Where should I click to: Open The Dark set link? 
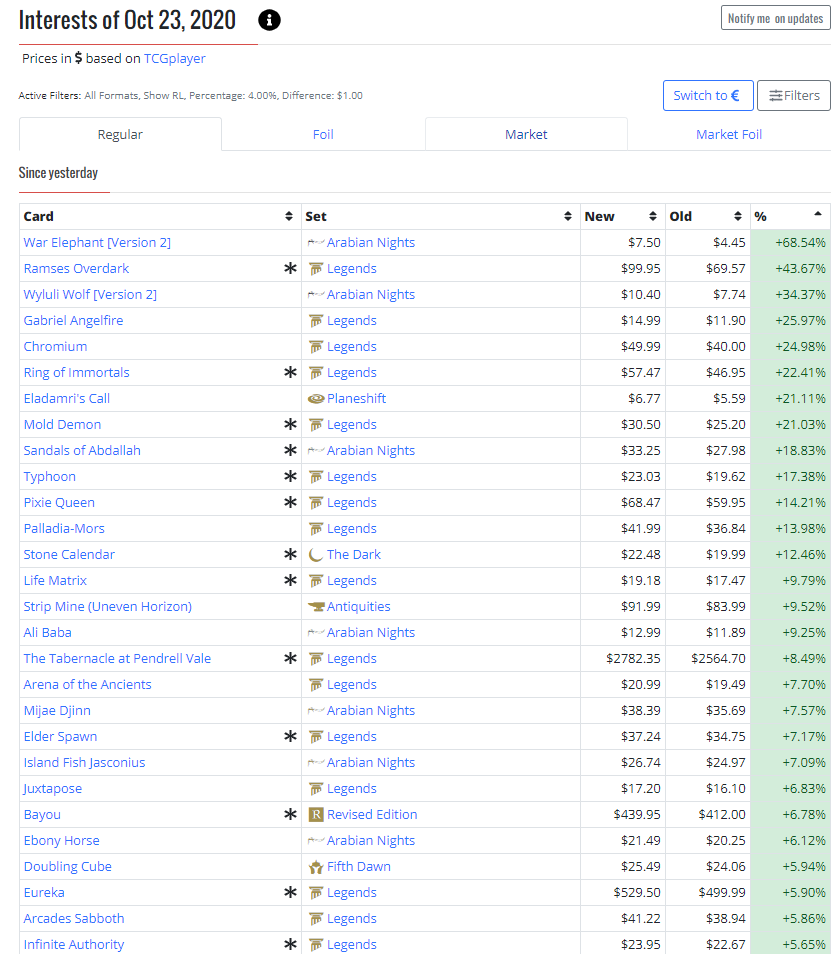[354, 554]
